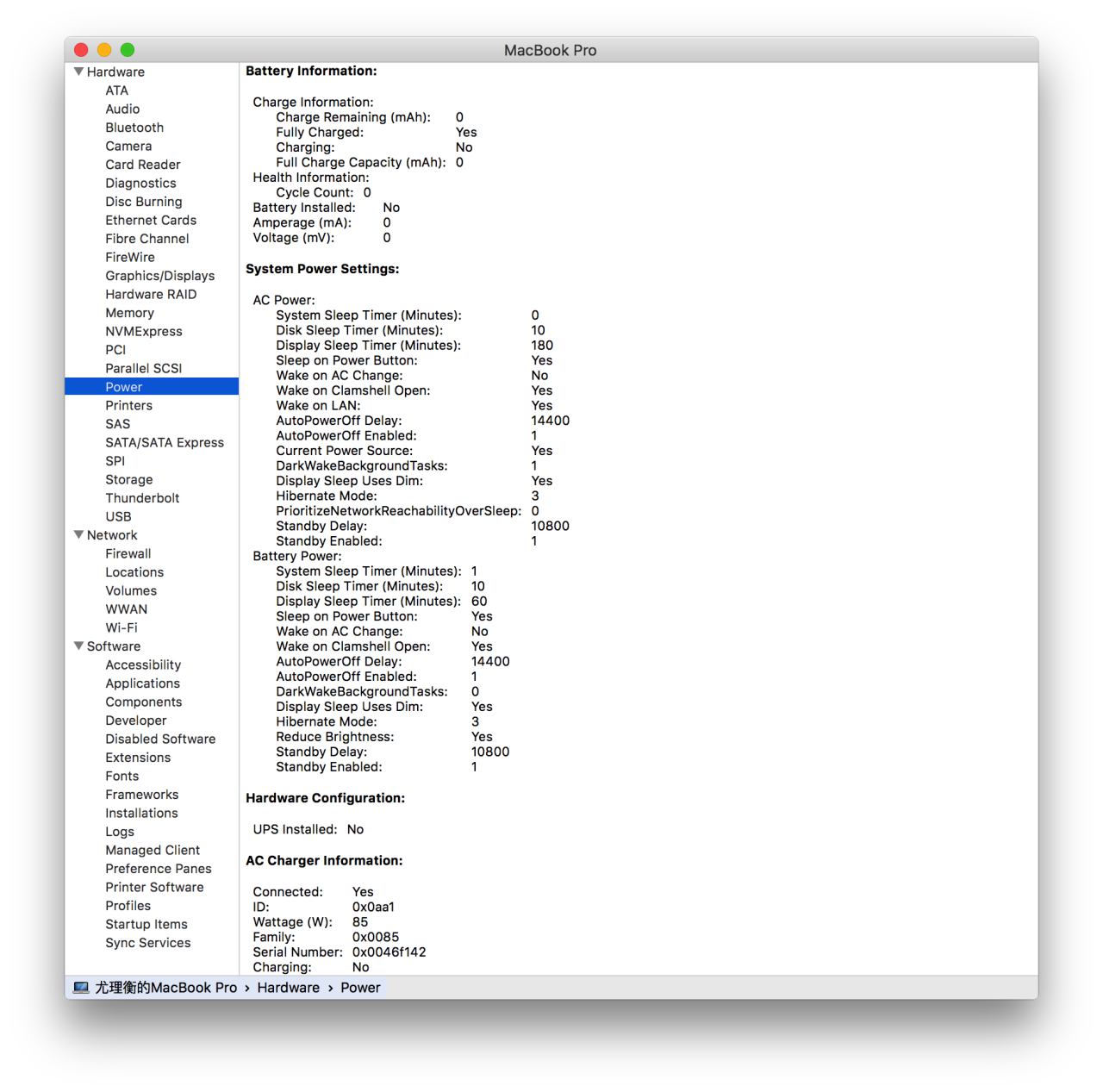The width and height of the screenshot is (1103, 1092).
Task: Select Wi-Fi under Network
Action: click(x=122, y=627)
